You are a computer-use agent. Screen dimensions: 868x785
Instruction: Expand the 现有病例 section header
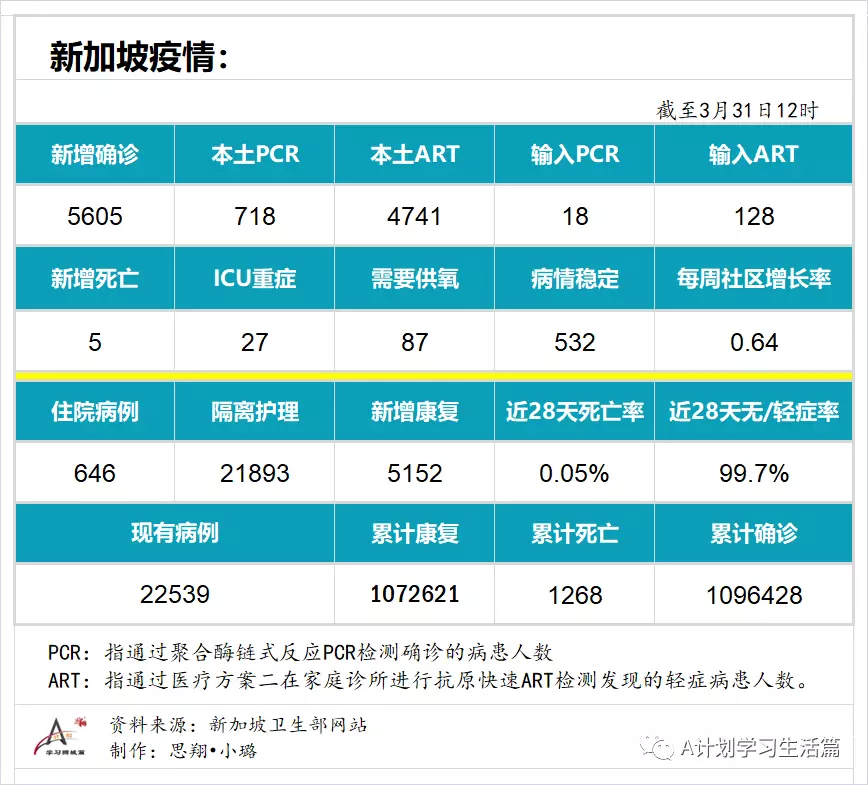(x=175, y=533)
